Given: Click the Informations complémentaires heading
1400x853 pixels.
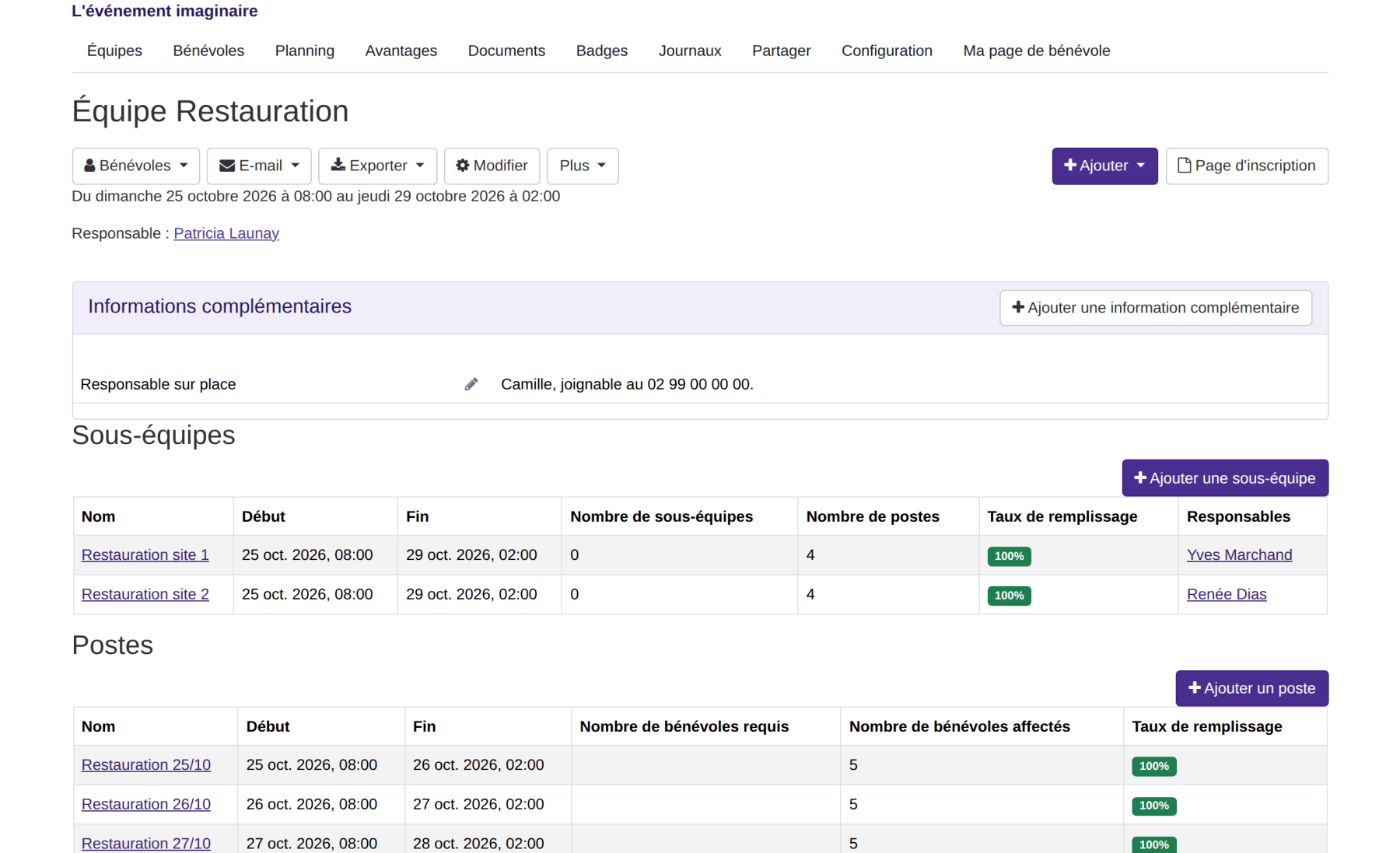Looking at the screenshot, I should pos(219,306).
